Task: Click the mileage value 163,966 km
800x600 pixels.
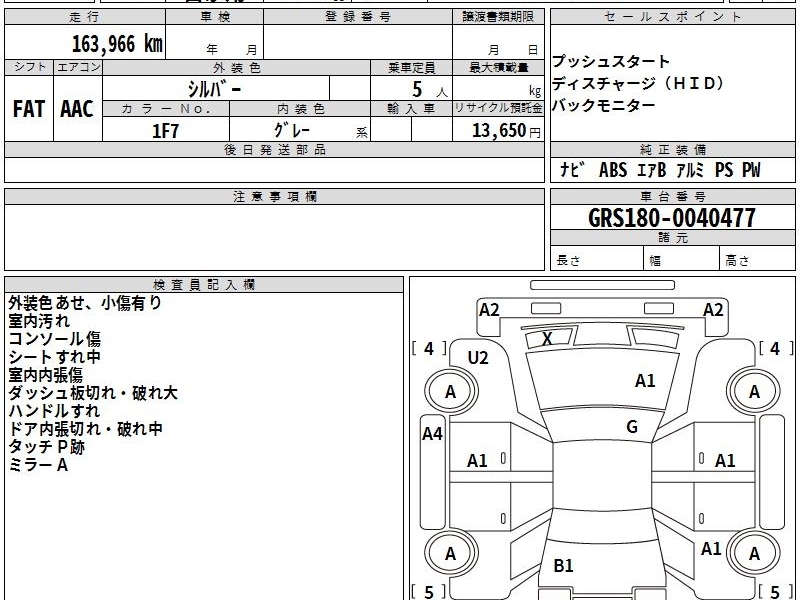Action: click(x=117, y=44)
